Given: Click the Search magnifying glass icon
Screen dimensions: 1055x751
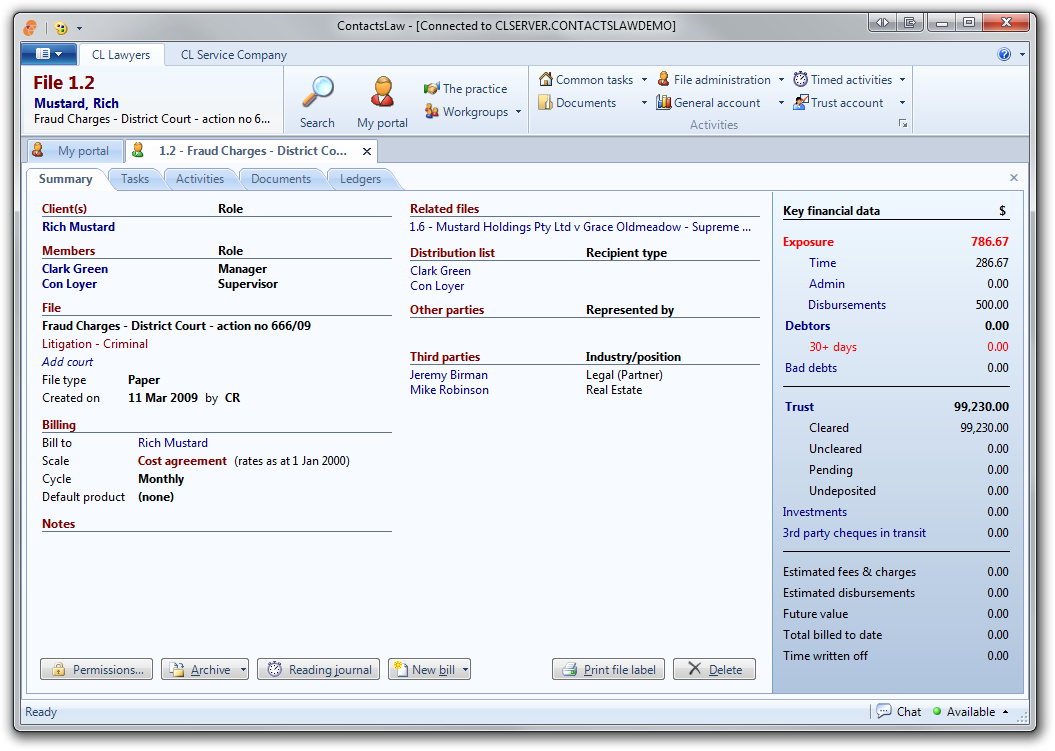Looking at the screenshot, I should pos(317,92).
